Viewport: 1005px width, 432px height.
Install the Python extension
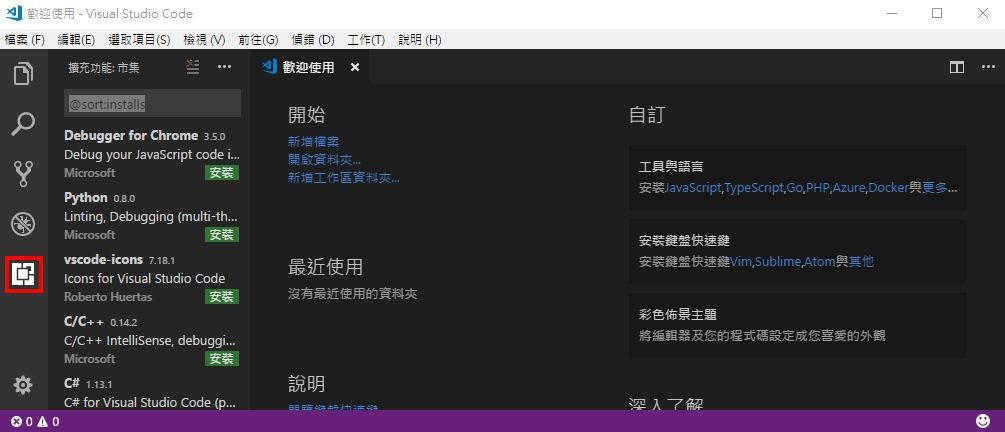pyautogui.click(x=222, y=235)
